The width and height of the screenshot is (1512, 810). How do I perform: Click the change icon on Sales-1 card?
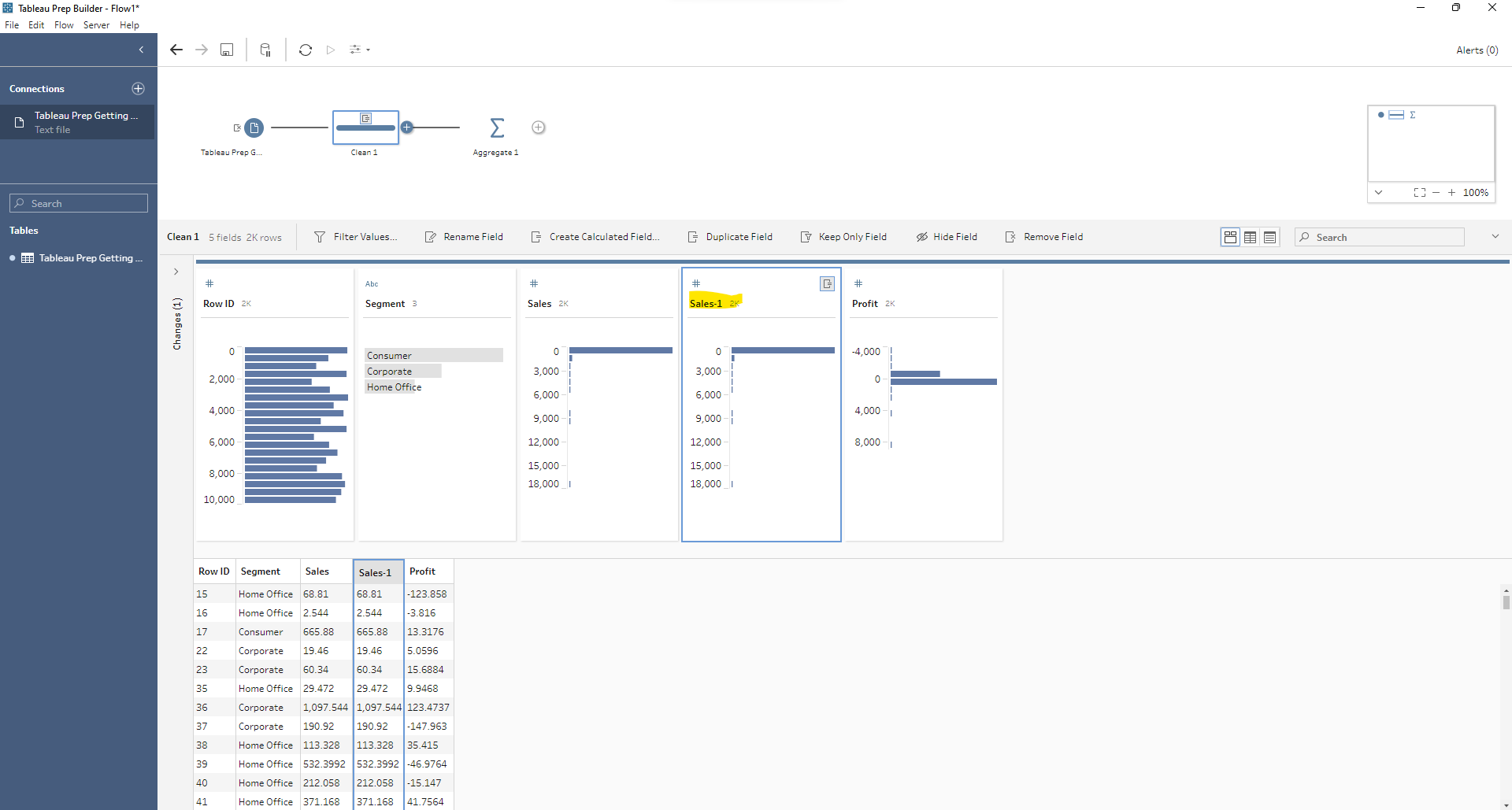827,284
